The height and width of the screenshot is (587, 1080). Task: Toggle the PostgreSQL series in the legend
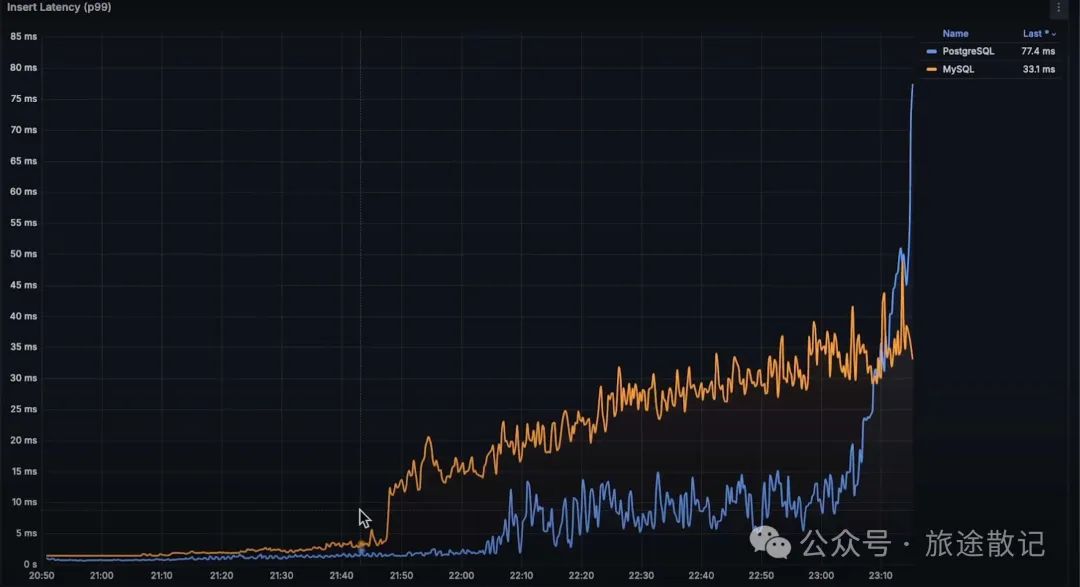click(x=968, y=51)
